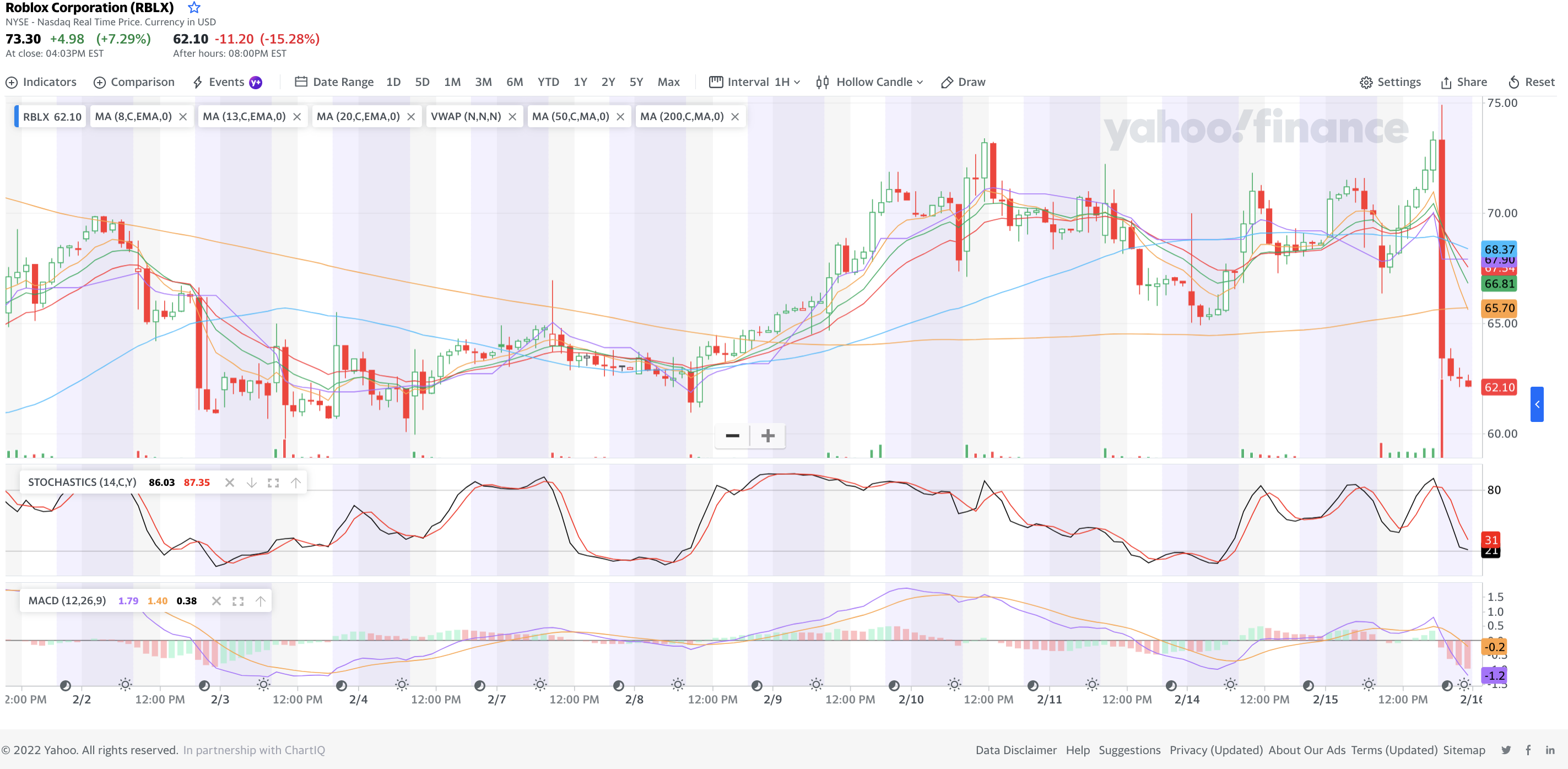Move Stochastics panel up
The image size is (1568, 769).
point(295,483)
